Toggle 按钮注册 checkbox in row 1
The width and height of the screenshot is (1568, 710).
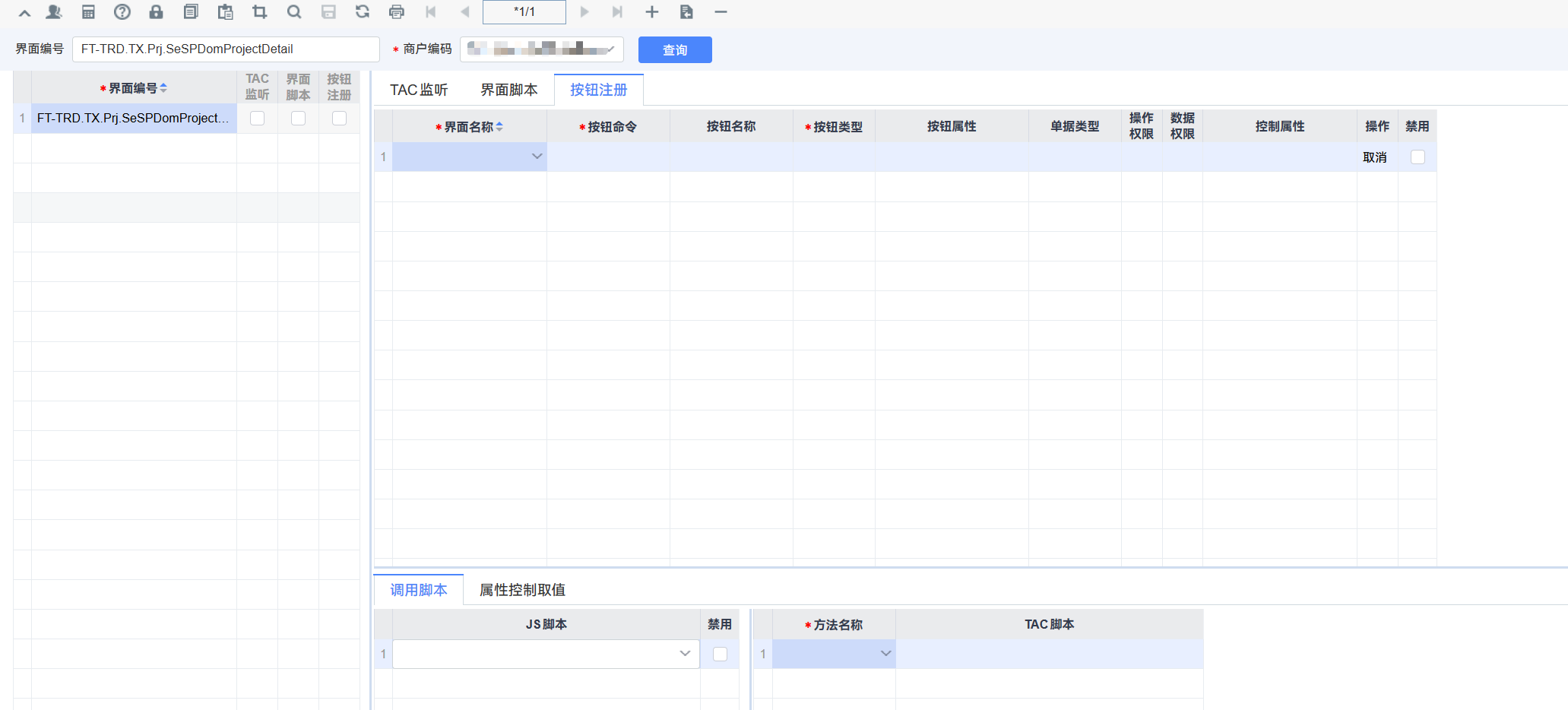click(340, 119)
